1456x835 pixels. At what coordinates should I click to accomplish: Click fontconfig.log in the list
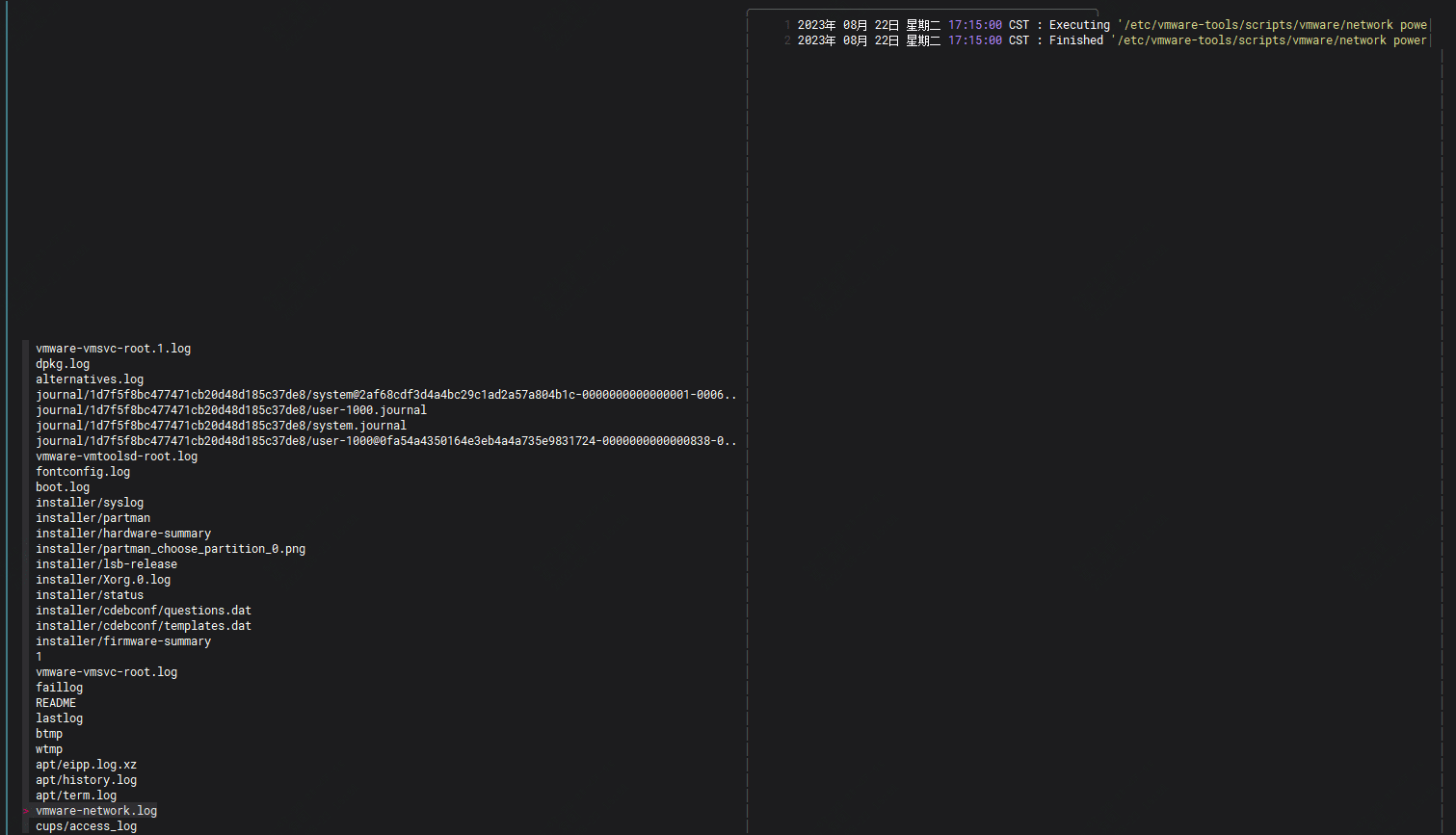click(x=83, y=472)
